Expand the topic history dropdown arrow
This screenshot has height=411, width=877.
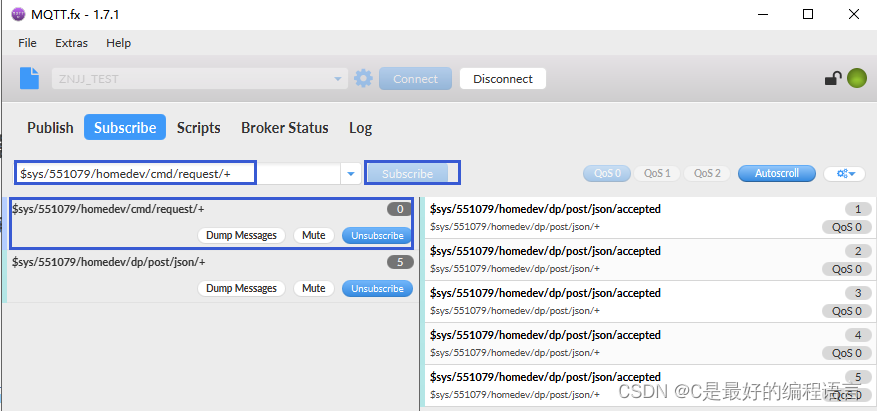351,174
